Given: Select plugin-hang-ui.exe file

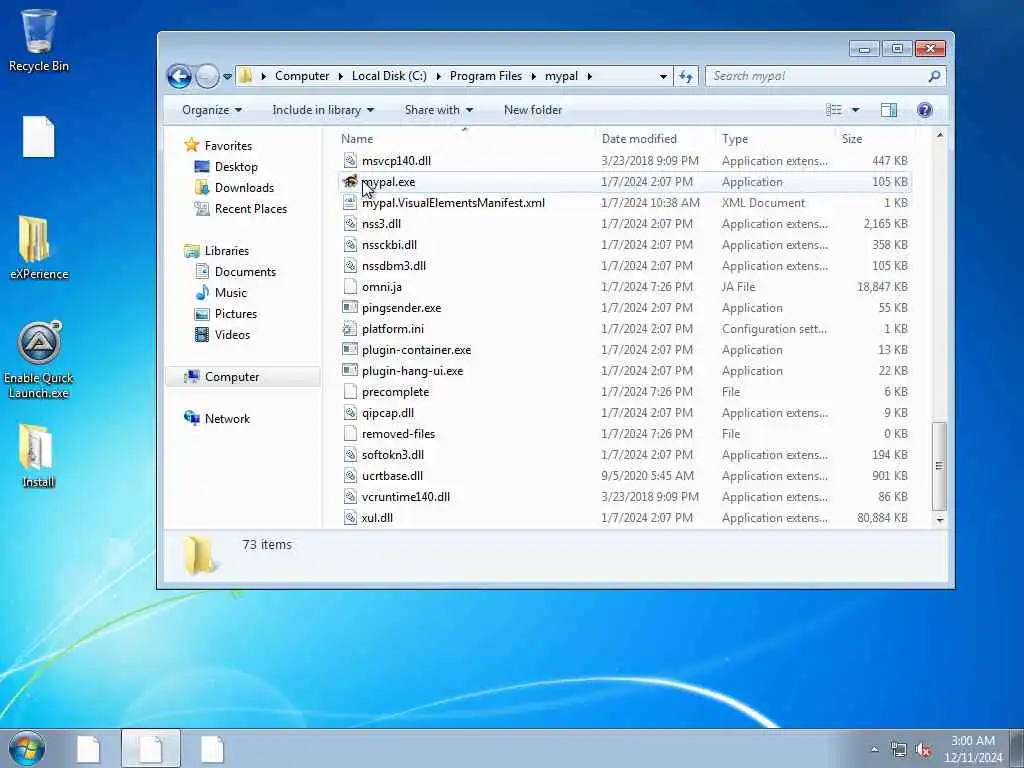Looking at the screenshot, I should (x=412, y=371).
